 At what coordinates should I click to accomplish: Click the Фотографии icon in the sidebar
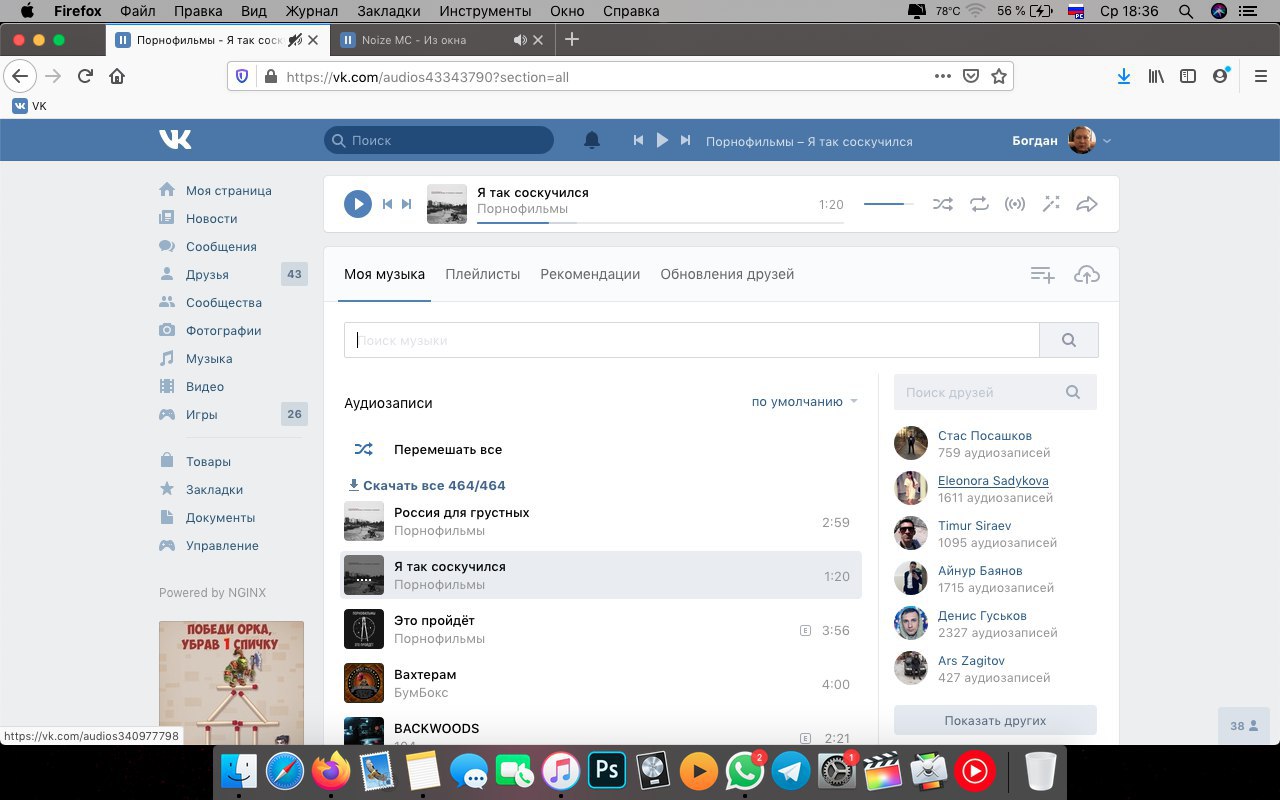[167, 330]
